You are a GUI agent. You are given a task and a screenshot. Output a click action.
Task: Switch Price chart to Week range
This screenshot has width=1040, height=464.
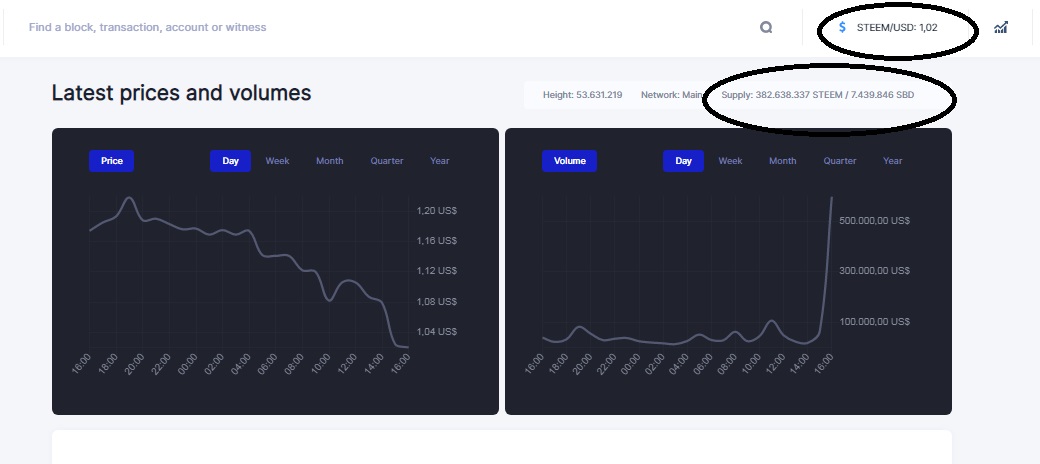(x=277, y=161)
